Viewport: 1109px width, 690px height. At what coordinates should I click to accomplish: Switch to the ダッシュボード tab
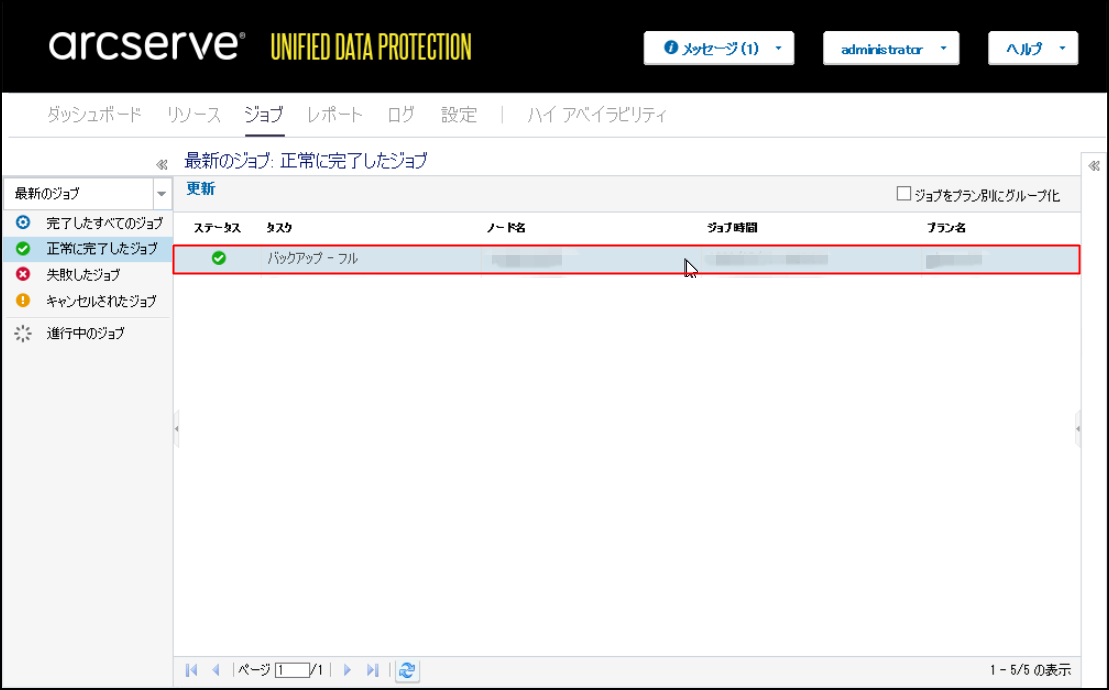coord(94,115)
